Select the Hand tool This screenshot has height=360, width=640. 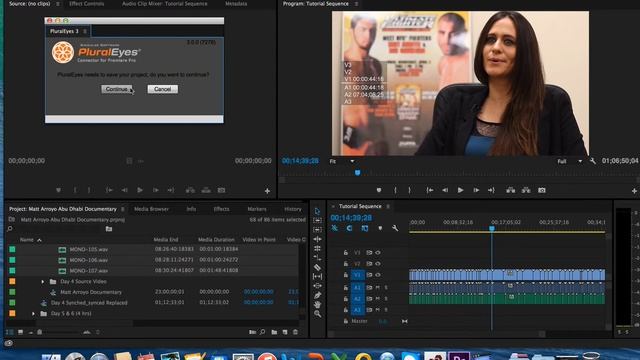[317, 304]
